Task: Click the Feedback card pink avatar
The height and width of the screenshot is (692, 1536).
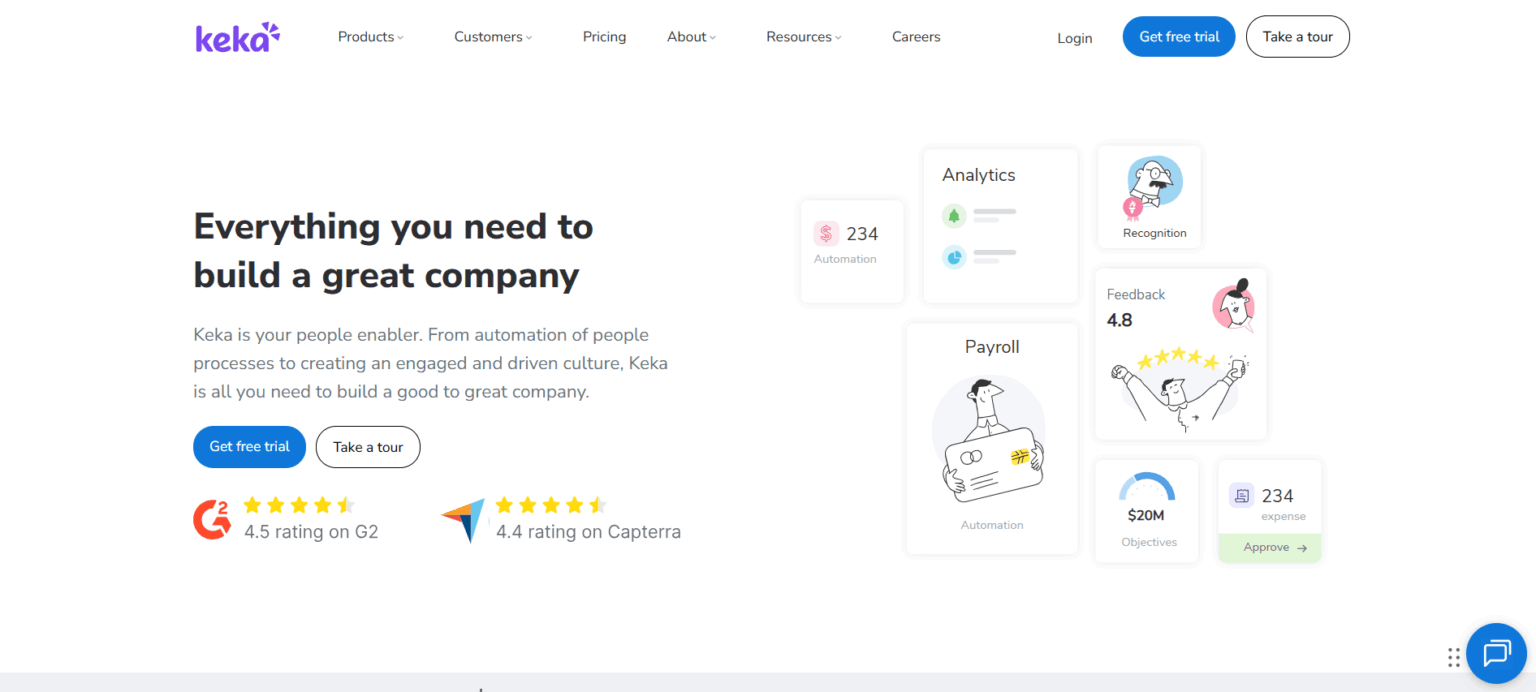Action: pos(1234,305)
